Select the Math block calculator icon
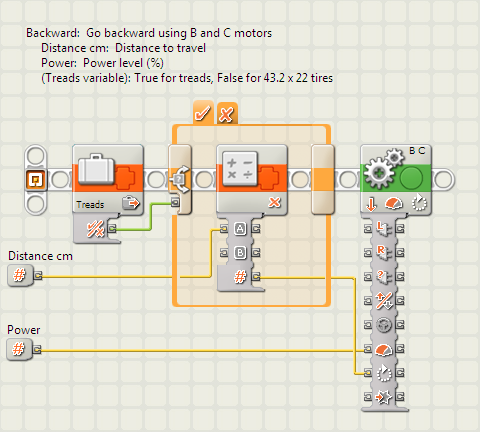 (x=240, y=169)
